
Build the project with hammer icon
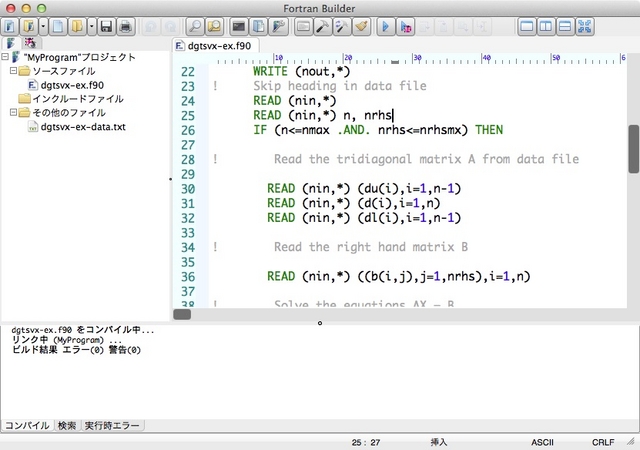point(322,27)
